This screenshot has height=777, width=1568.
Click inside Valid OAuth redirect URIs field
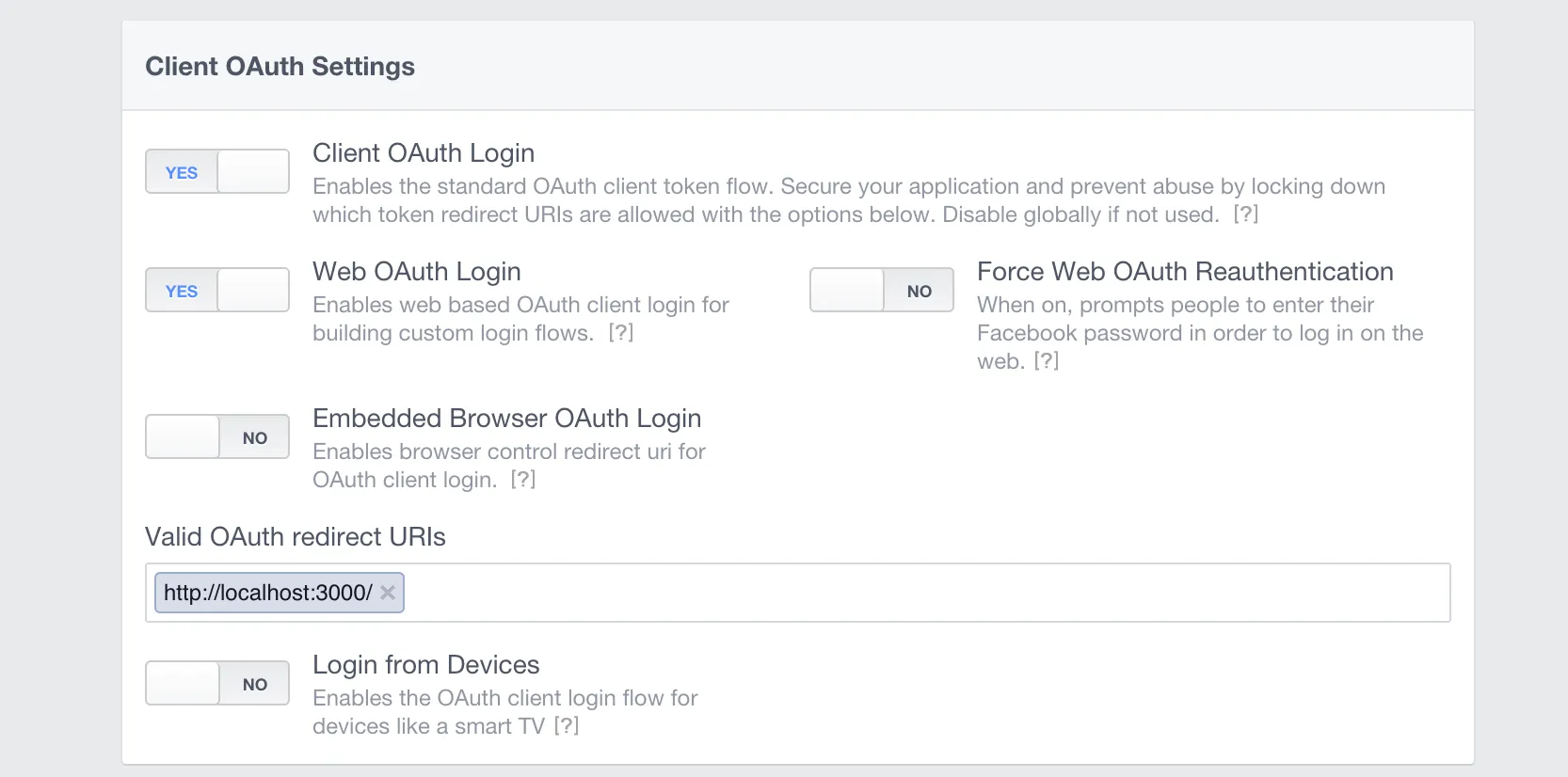coord(922,593)
